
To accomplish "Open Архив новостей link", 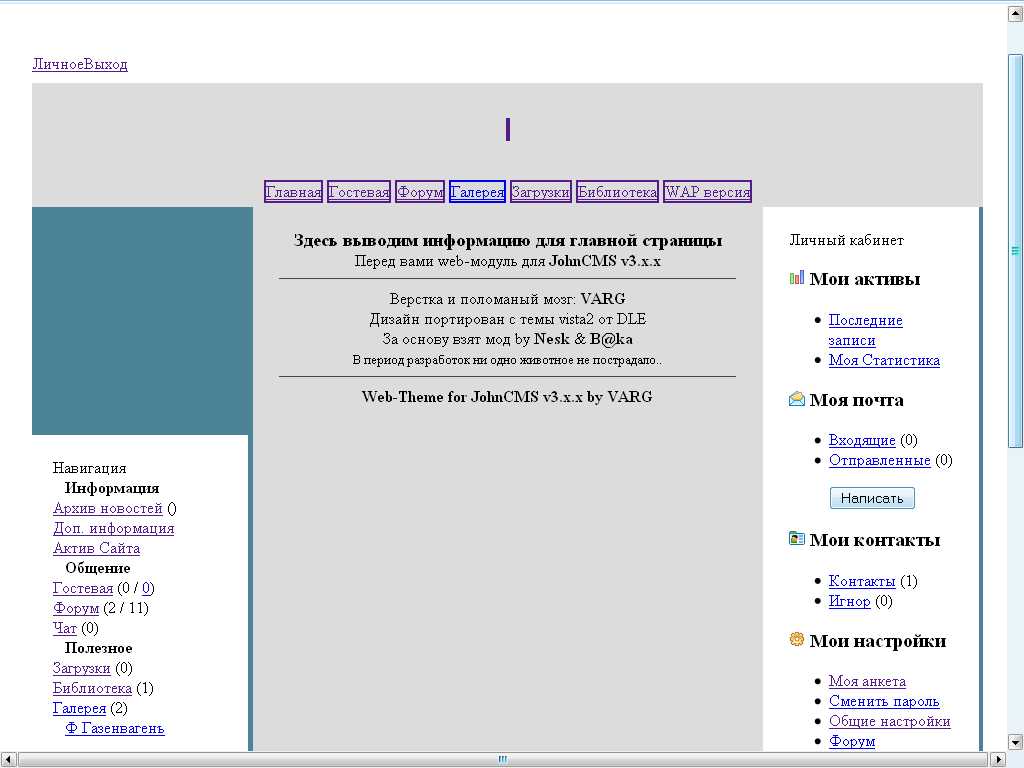I will (x=108, y=508).
